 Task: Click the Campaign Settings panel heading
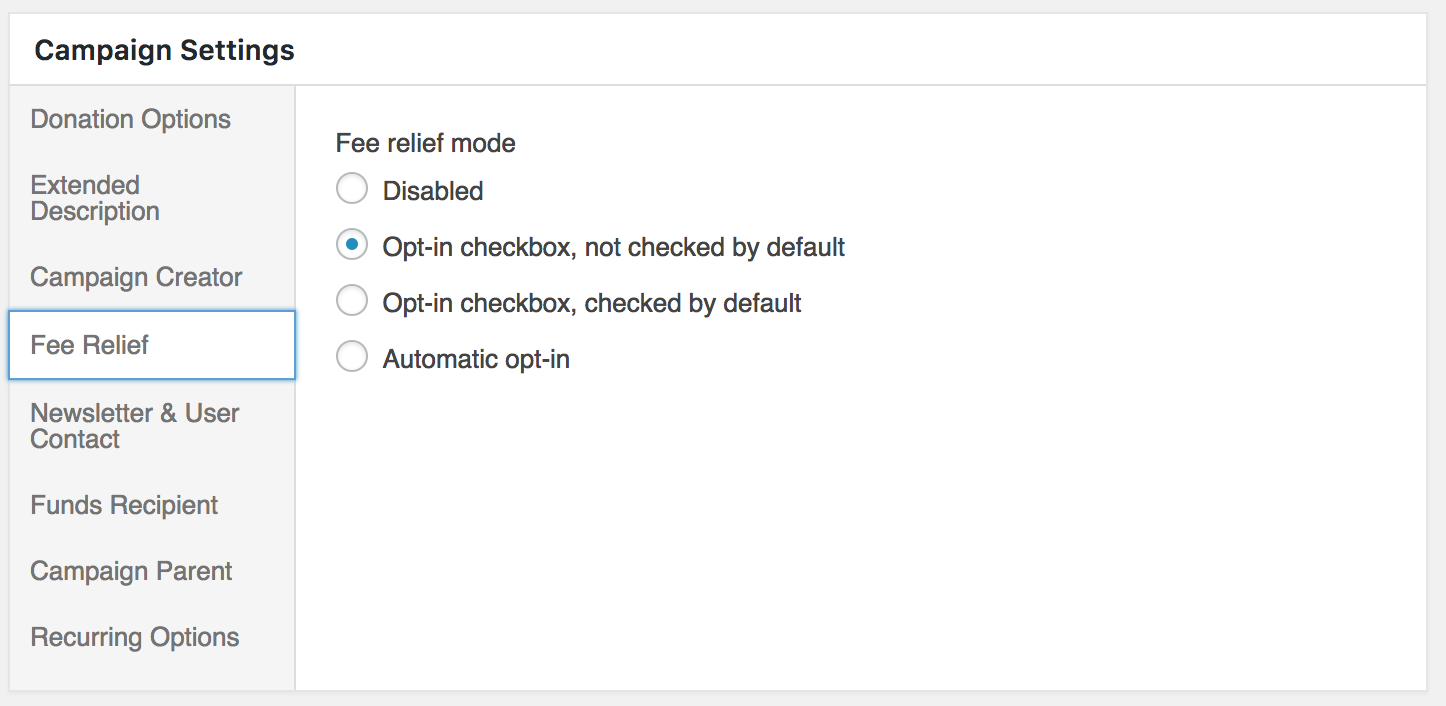[x=164, y=50]
